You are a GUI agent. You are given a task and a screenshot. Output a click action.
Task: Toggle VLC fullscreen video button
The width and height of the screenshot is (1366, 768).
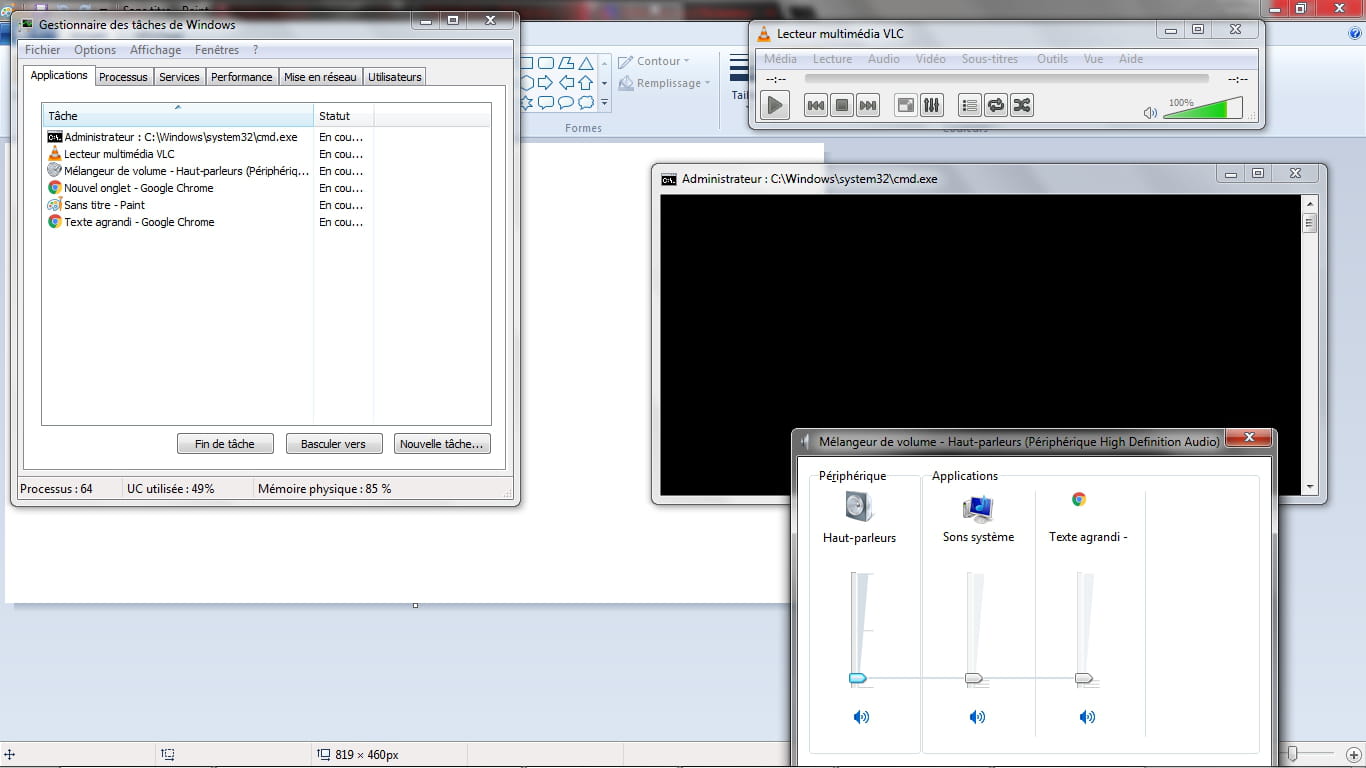click(x=906, y=105)
